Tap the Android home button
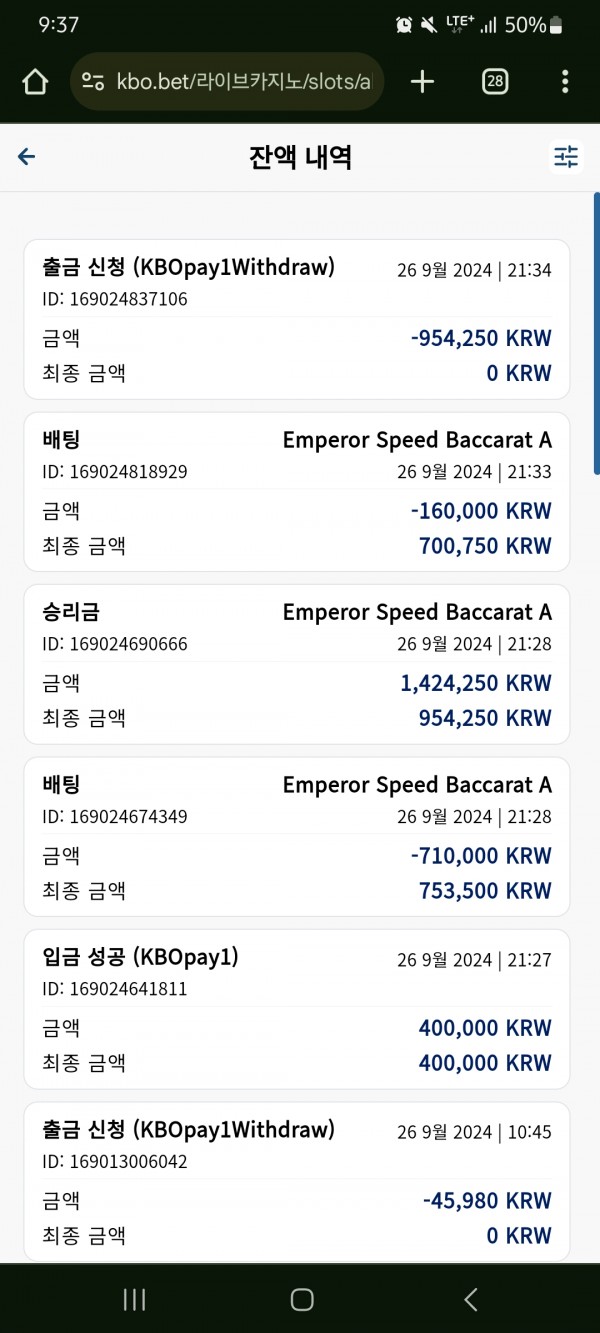Screen dimensions: 600x1333 [301, 1299]
